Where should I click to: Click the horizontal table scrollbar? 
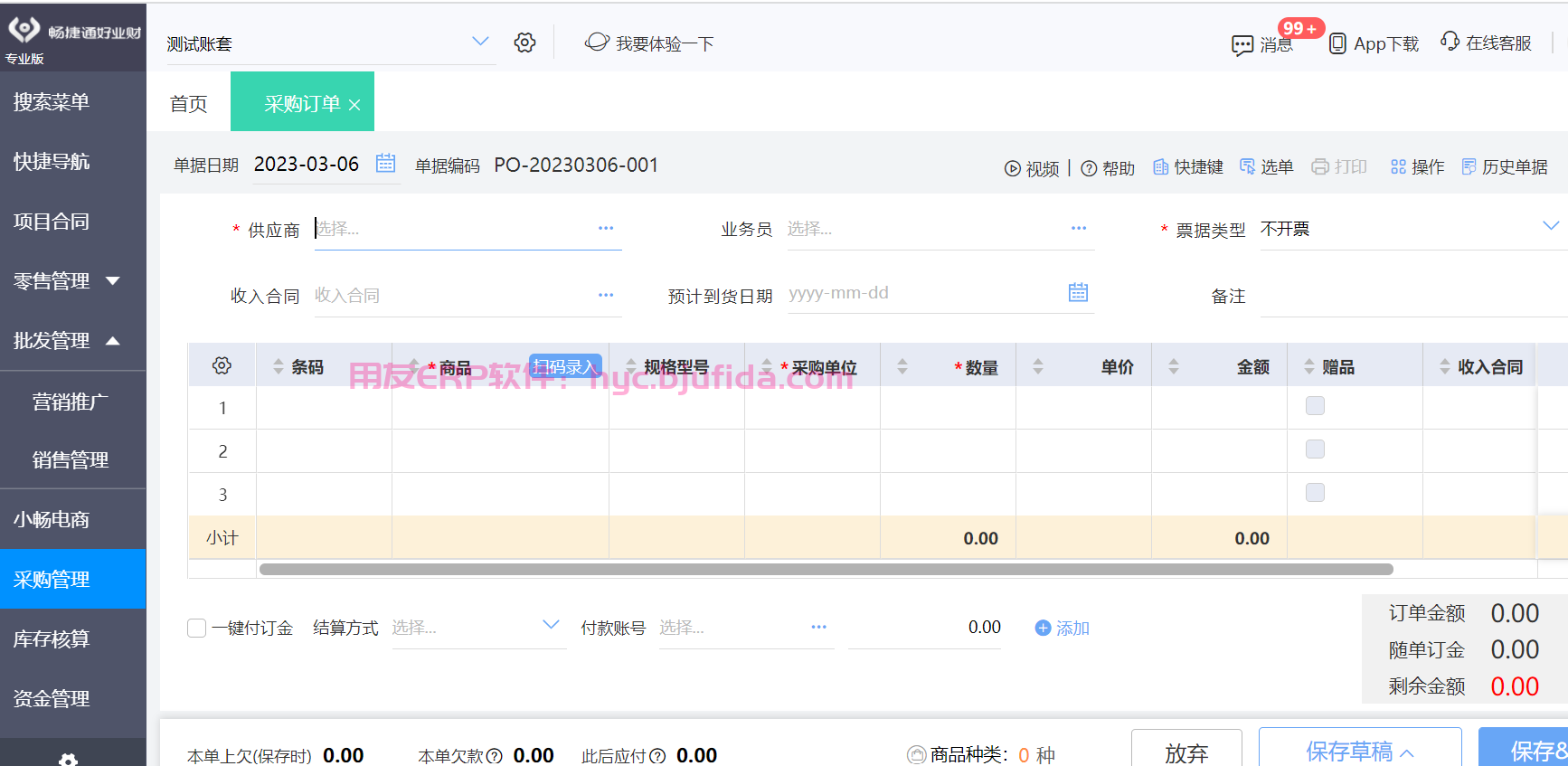click(826, 569)
